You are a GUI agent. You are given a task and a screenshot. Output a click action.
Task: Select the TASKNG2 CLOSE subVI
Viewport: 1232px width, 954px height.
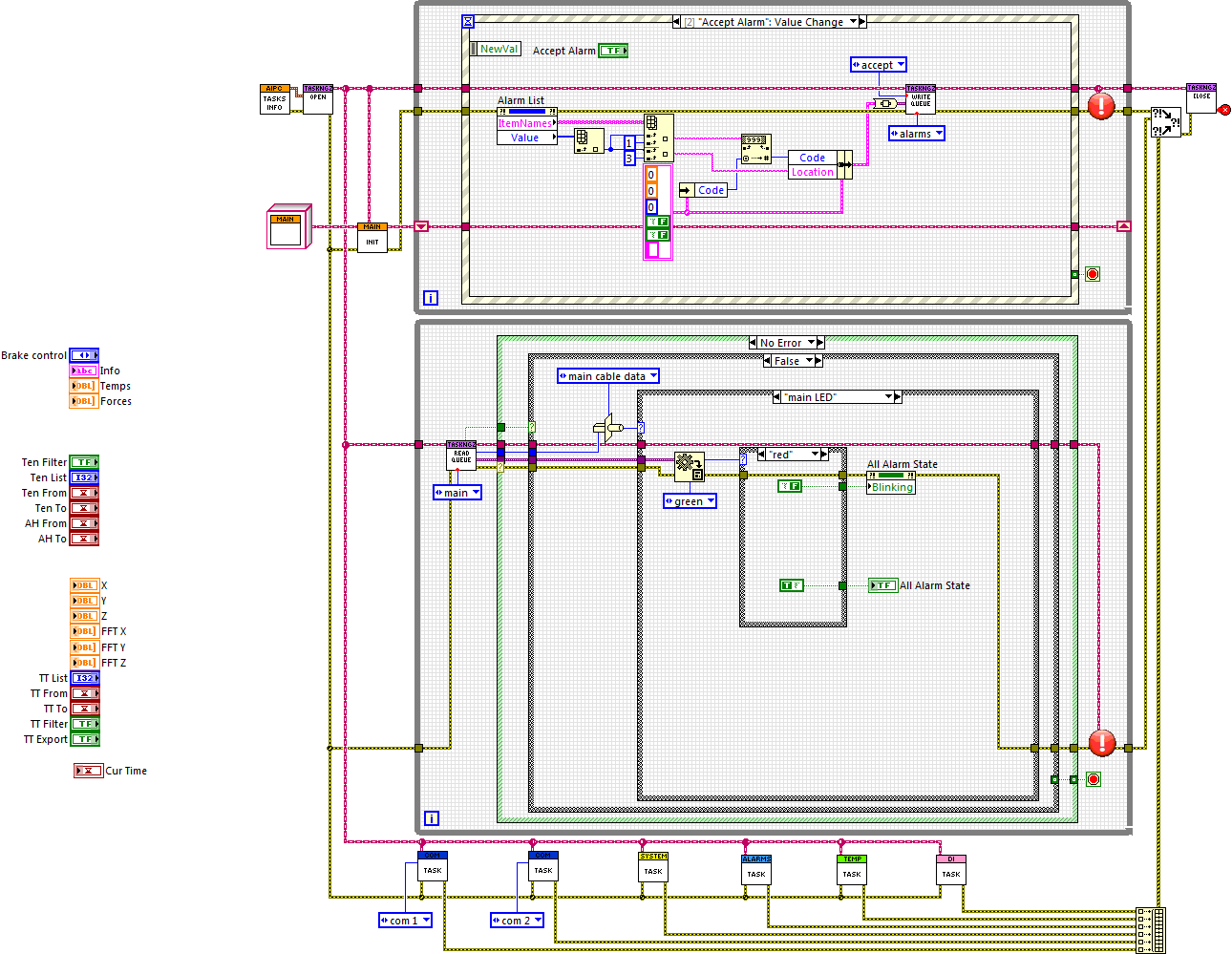1201,99
